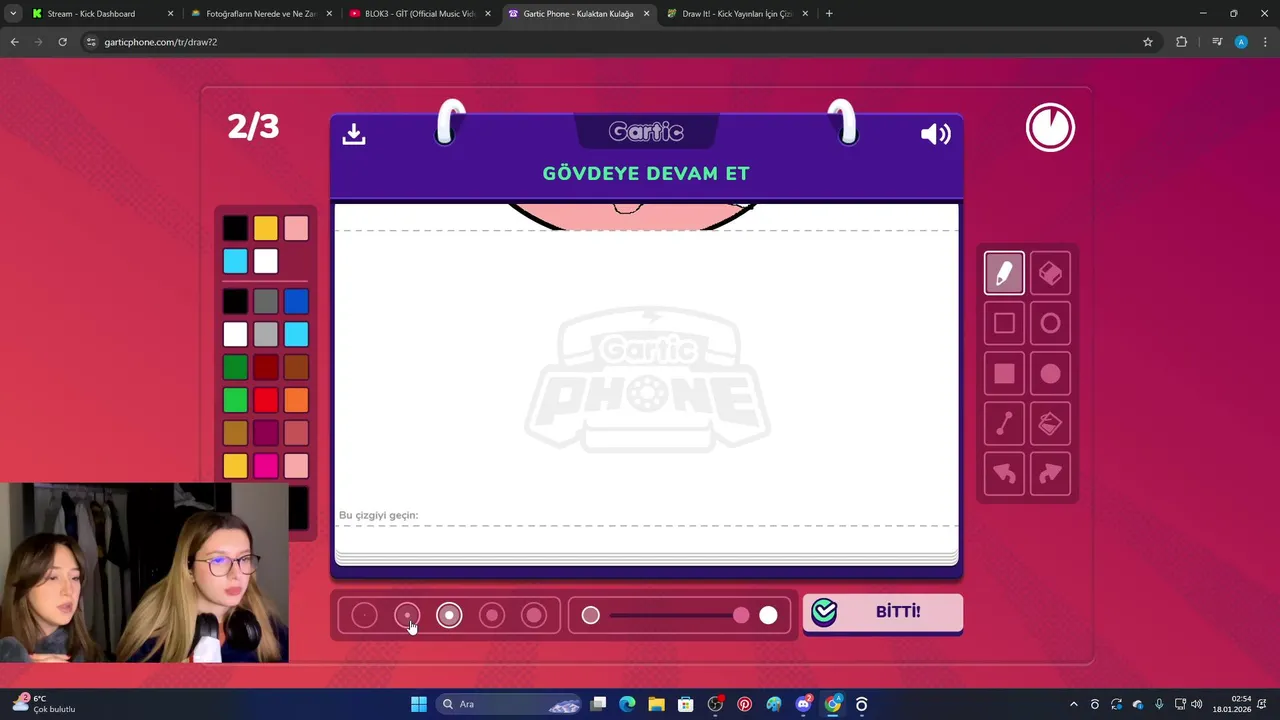
Task: Download the drawing with the download icon
Action: [354, 134]
